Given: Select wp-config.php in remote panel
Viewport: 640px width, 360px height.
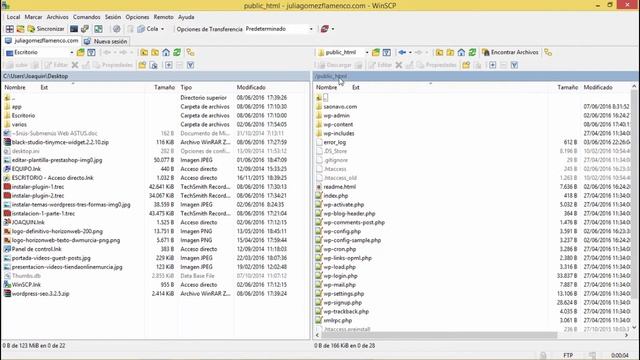Looking at the screenshot, I should (342, 231).
